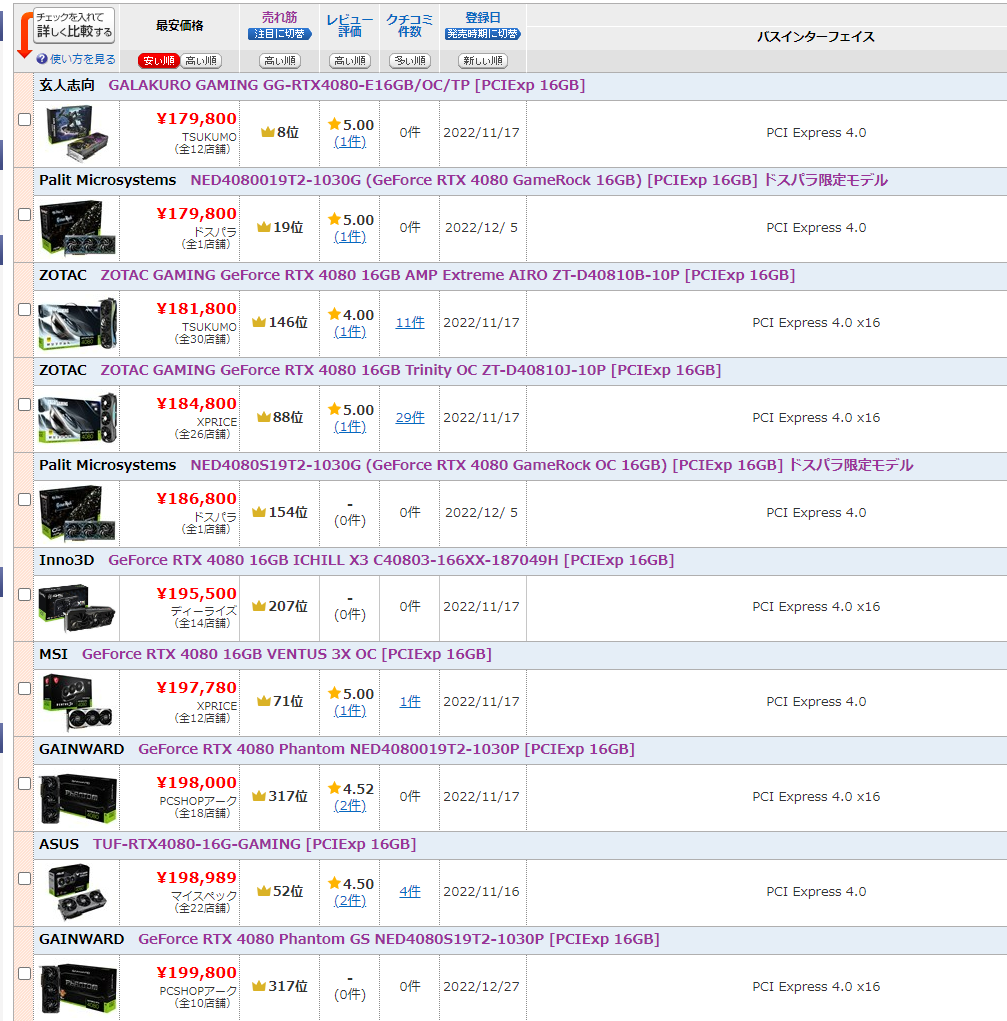Viewport: 1007px width, 1021px height.
Task: Switch 売れ筋 to 注目に切替
Action: coord(279,34)
